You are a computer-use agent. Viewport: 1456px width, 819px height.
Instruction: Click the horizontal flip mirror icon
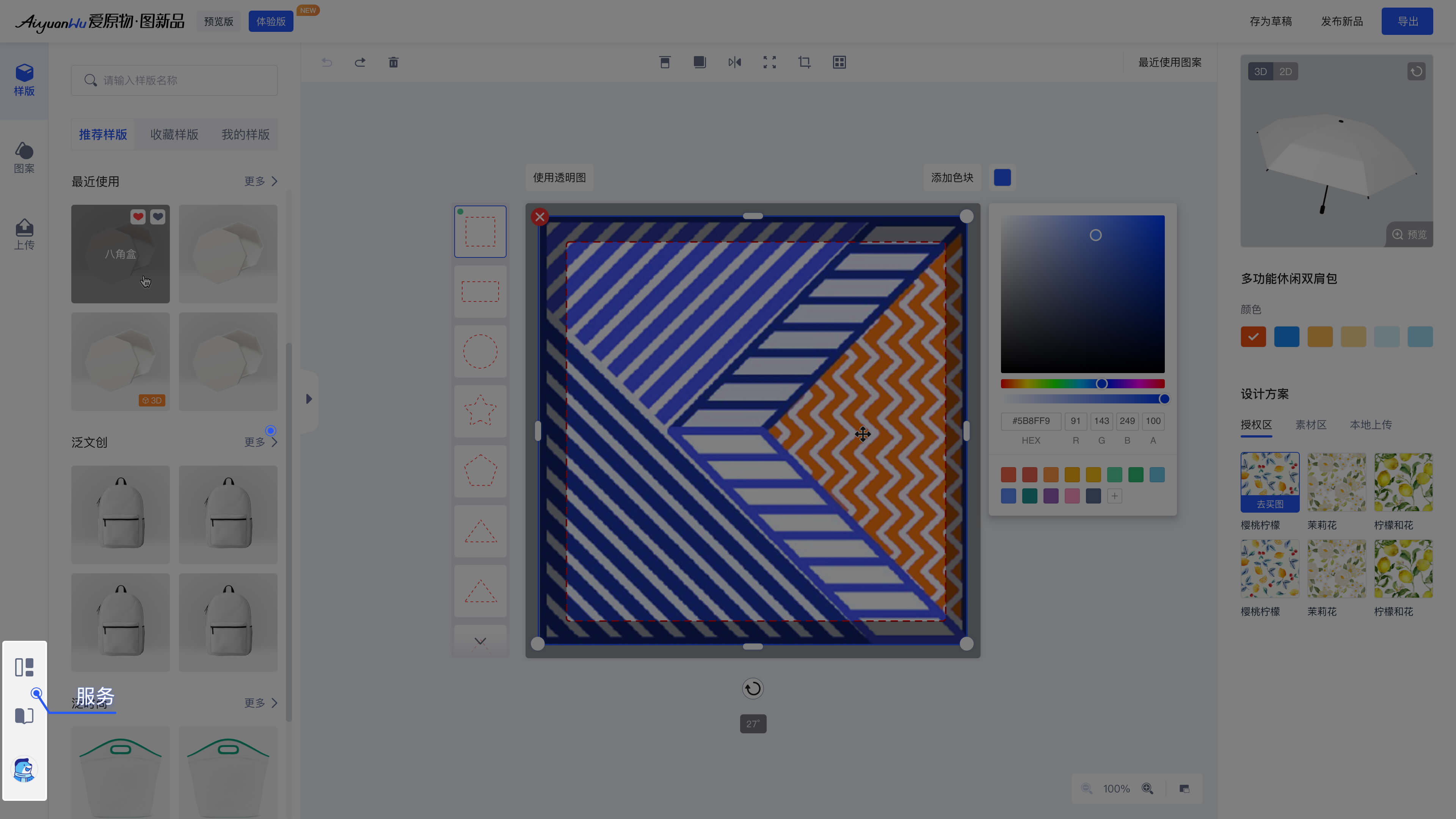734,62
